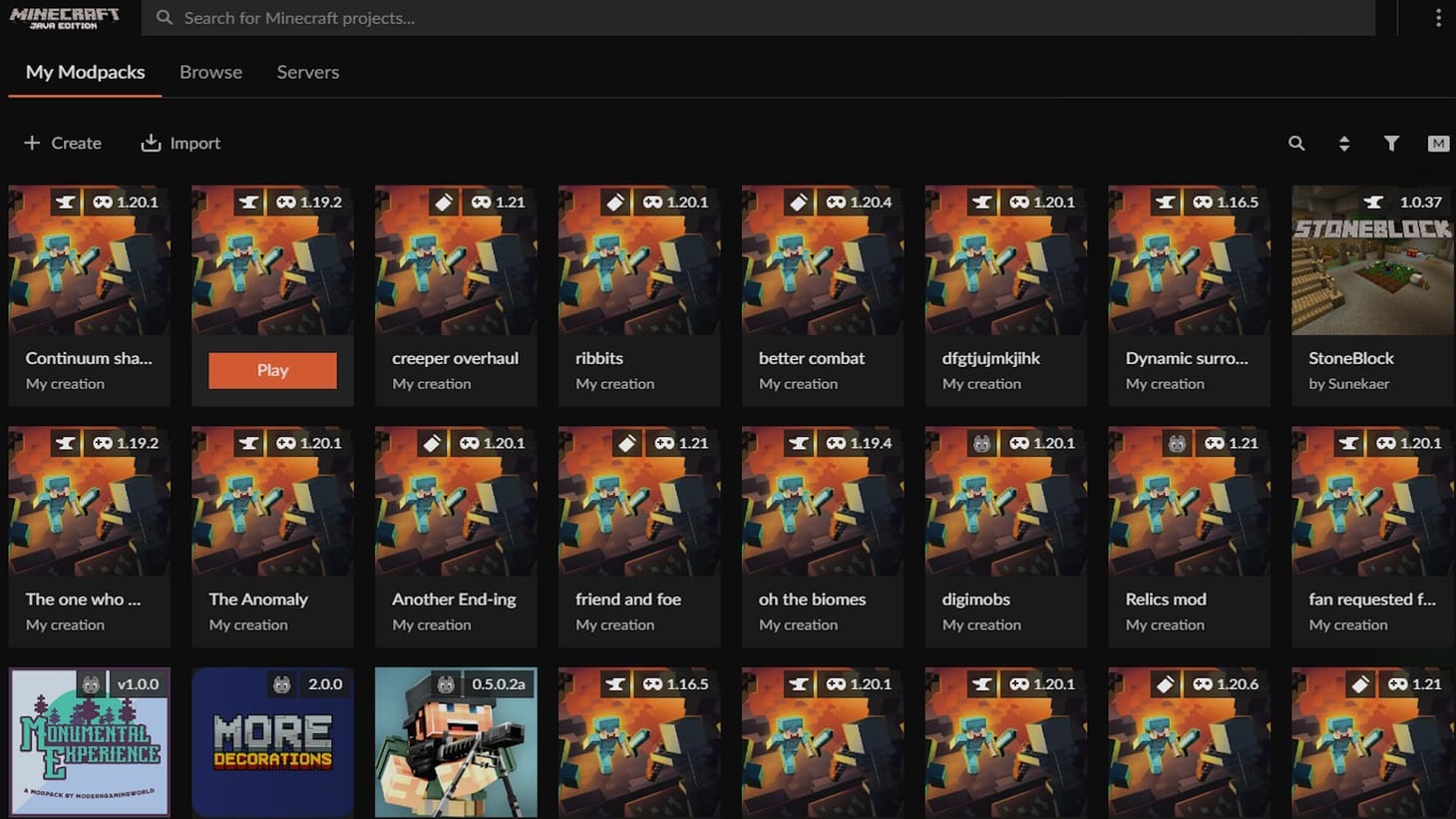Click the controller icon on better combat
The width and height of the screenshot is (1456, 819).
[836, 203]
